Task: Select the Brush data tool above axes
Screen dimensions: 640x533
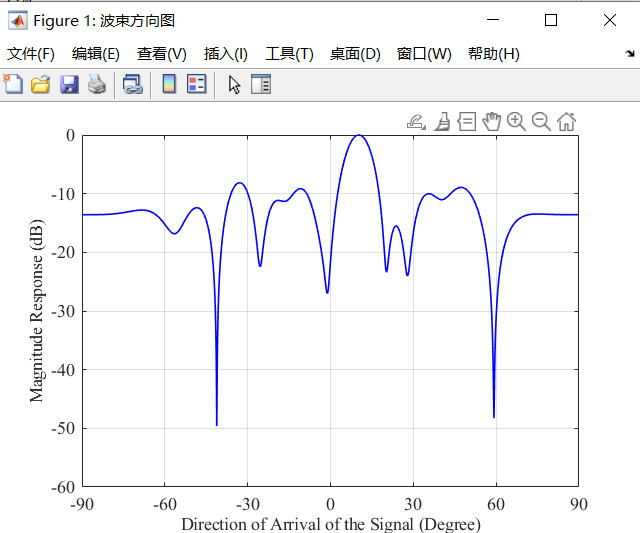Action: (x=442, y=122)
